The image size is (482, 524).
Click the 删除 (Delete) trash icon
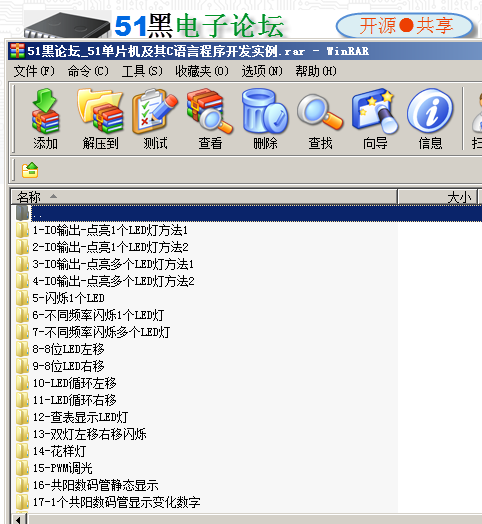[x=265, y=119]
